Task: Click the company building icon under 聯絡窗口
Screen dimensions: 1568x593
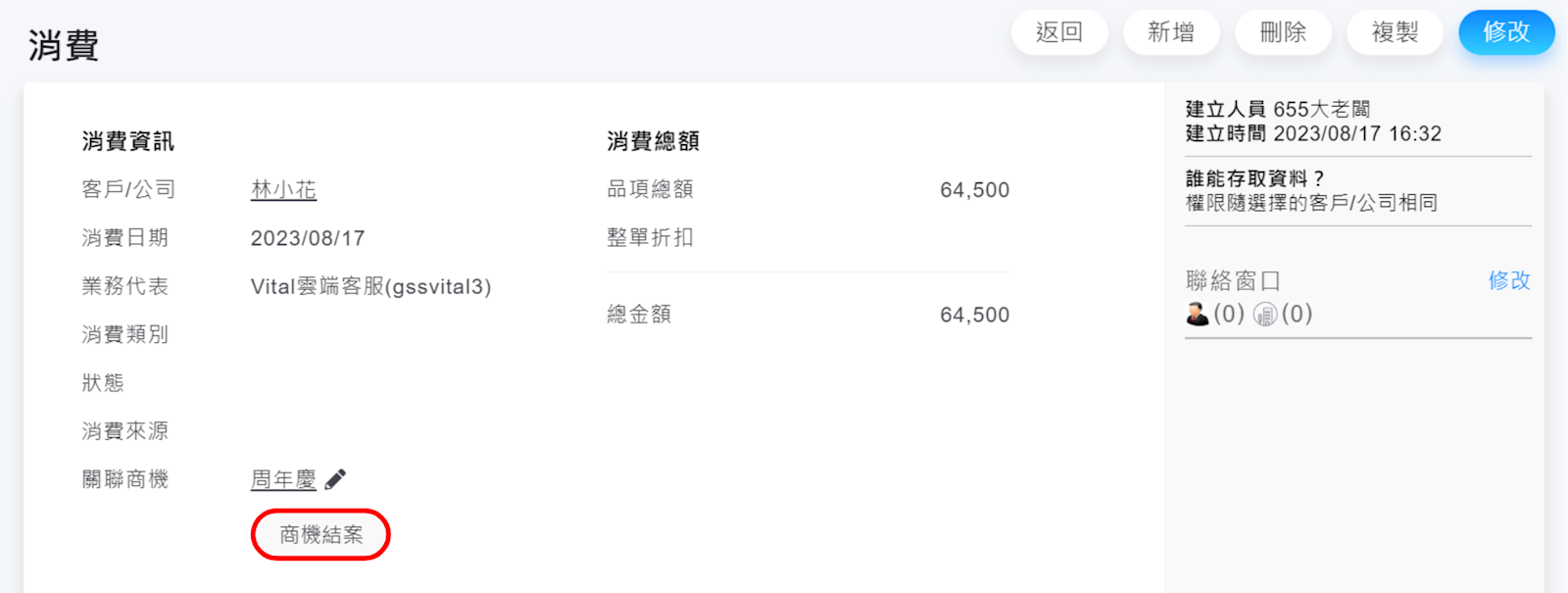Action: click(1265, 314)
